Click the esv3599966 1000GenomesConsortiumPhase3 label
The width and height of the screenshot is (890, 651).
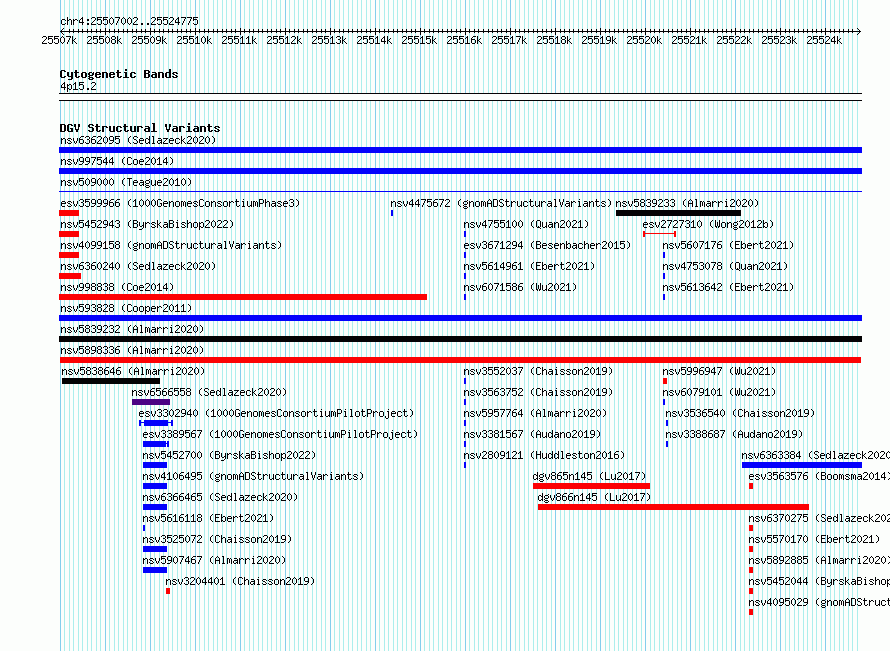click(180, 203)
